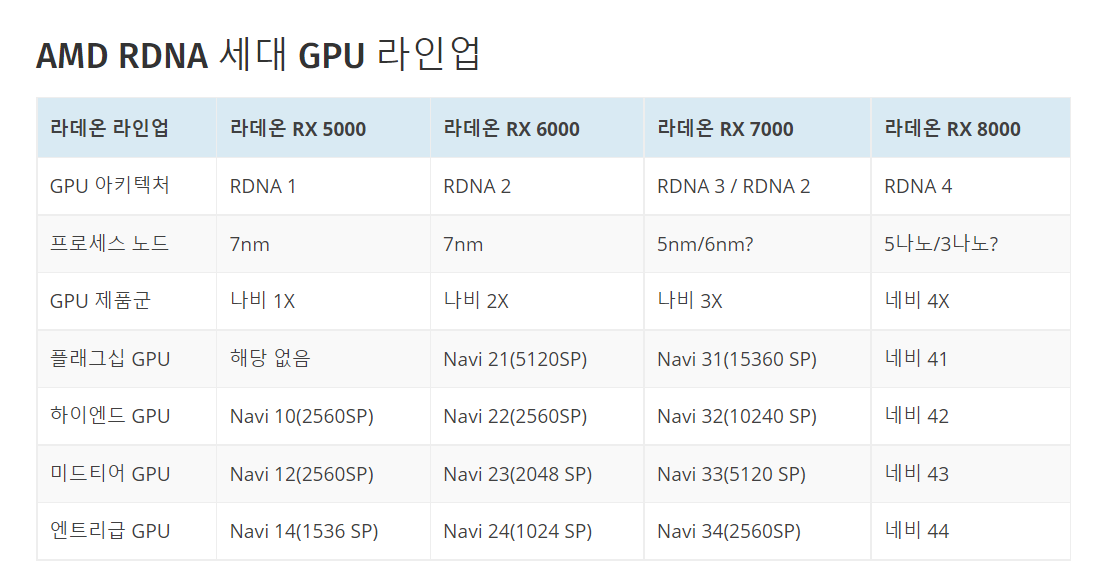Screen dimensions: 1102x568
Task: Click the cell '5나노/3나노?'
Action: pyautogui.click(x=971, y=244)
